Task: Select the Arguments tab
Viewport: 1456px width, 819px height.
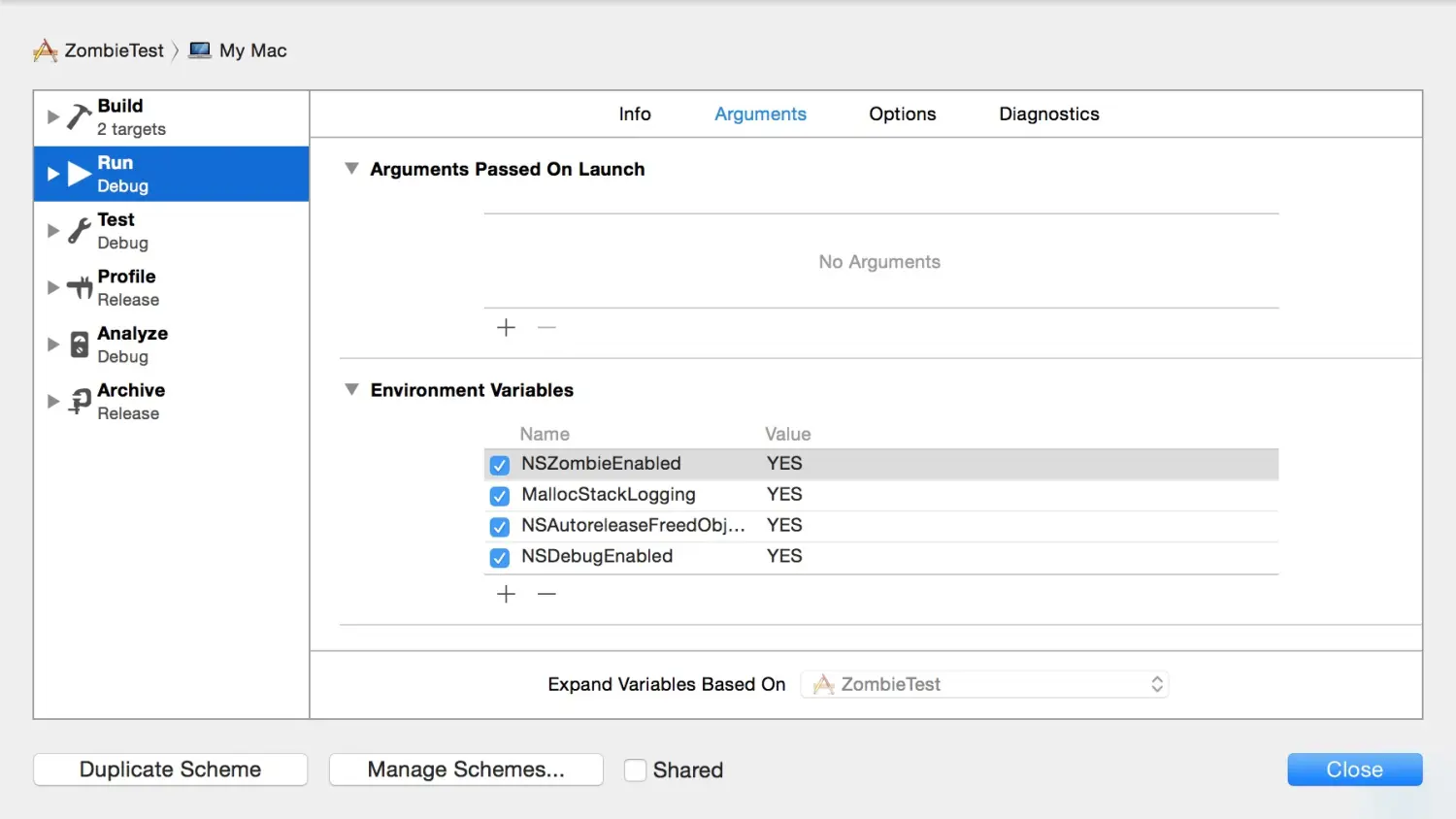Action: pyautogui.click(x=760, y=114)
